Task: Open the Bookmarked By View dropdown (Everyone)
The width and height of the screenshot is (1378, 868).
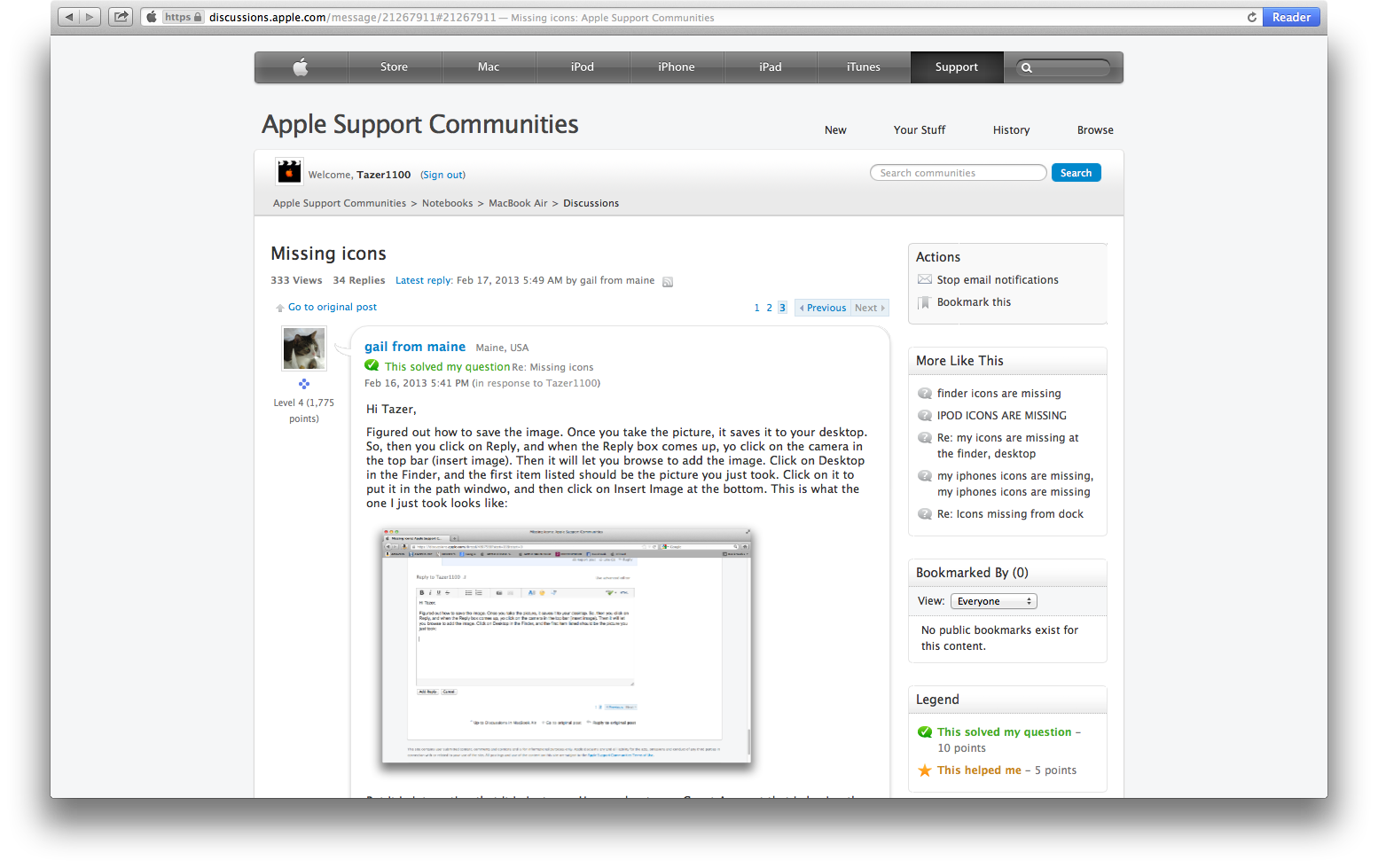Action: coord(994,601)
